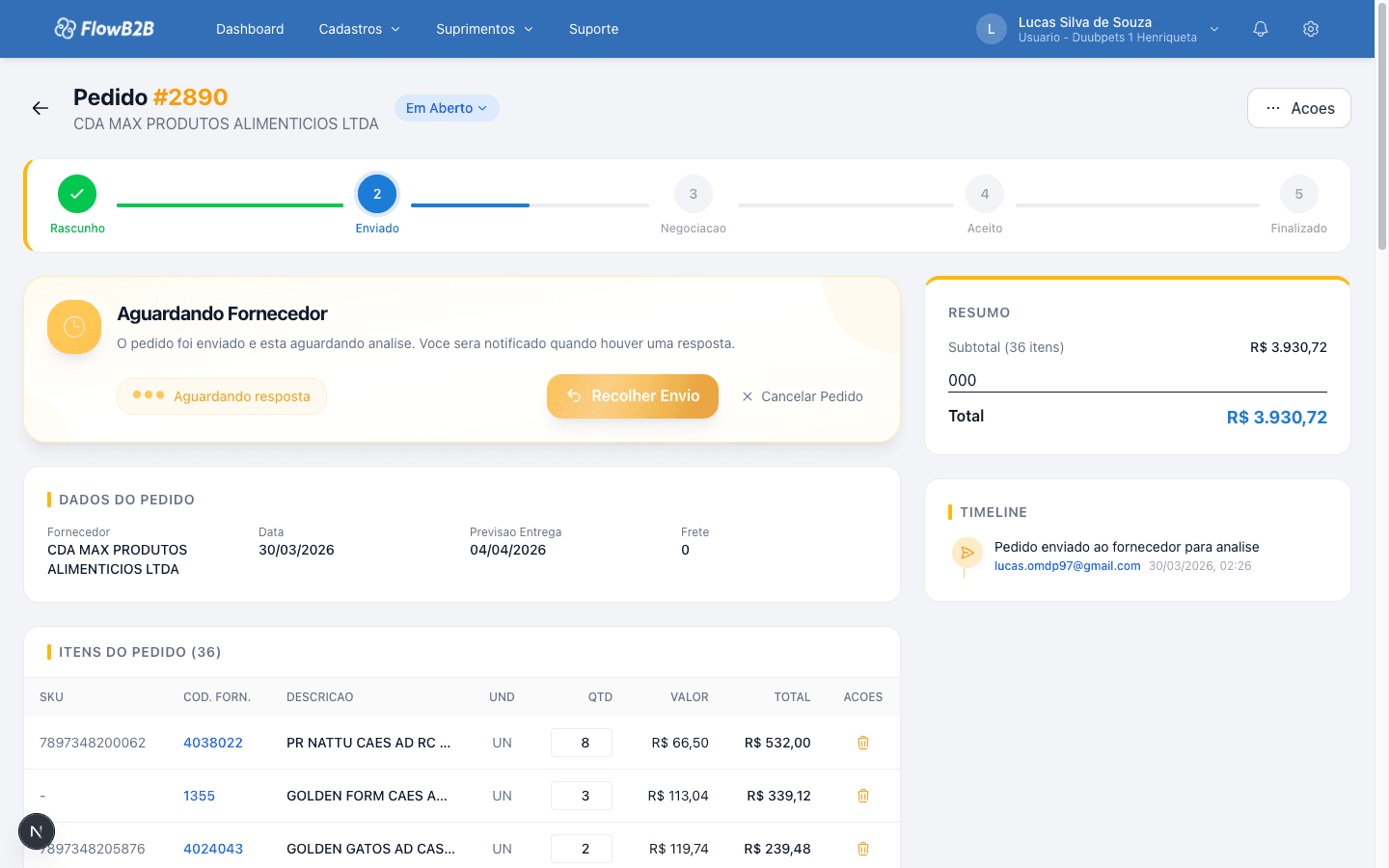
Task: Click the user avatar L
Action: tap(991, 29)
